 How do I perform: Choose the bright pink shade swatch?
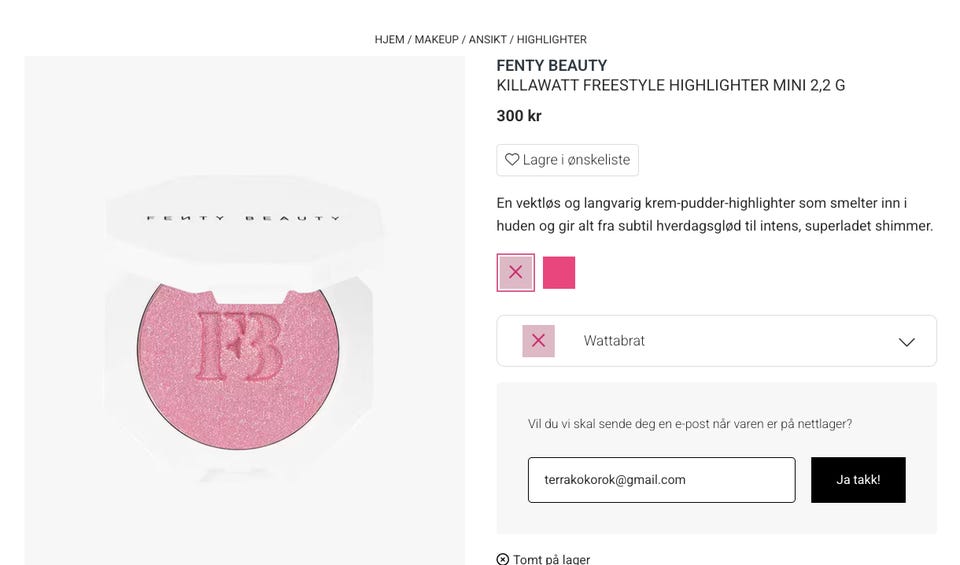tap(559, 272)
